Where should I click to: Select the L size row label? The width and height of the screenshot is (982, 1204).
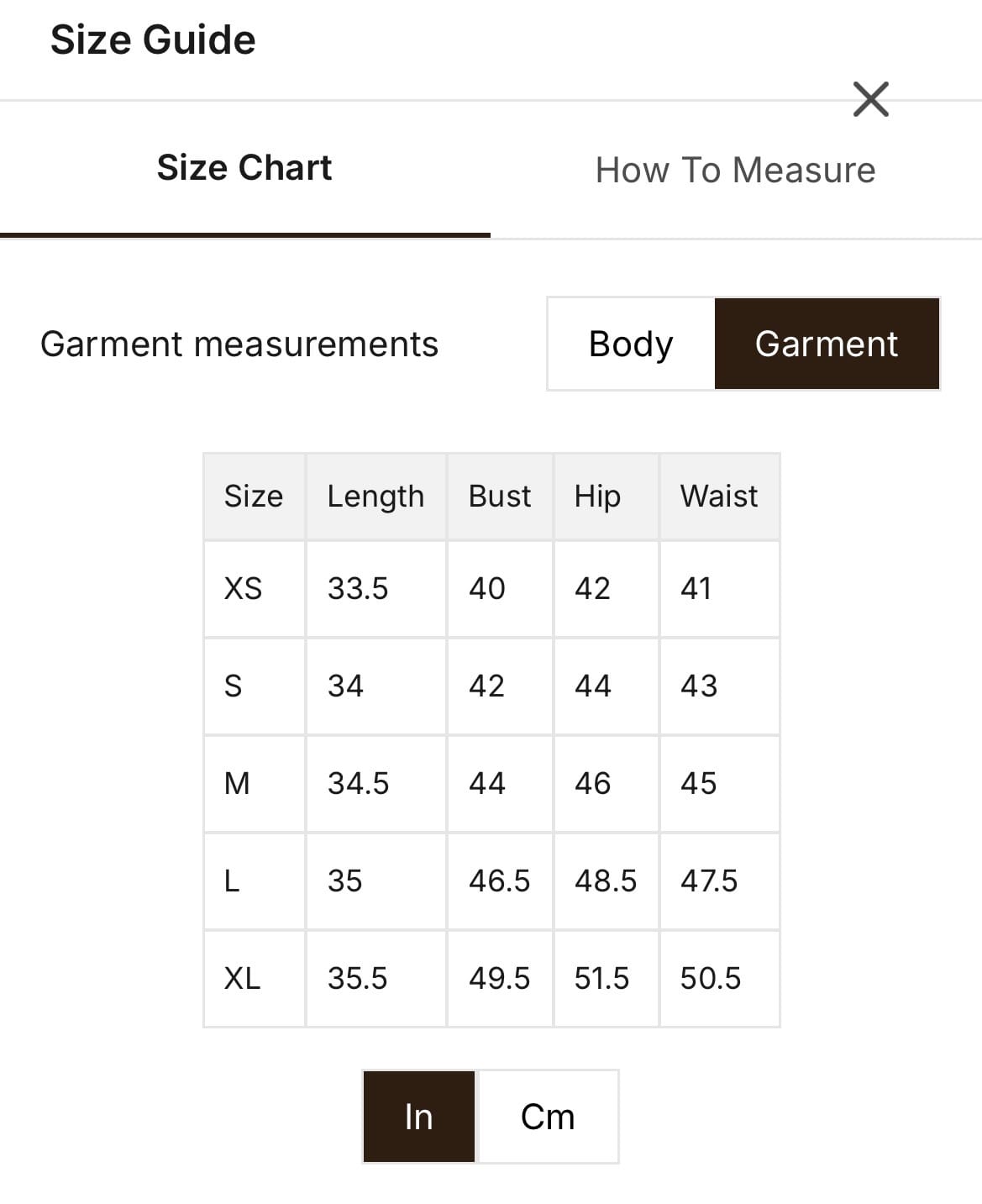coord(232,881)
